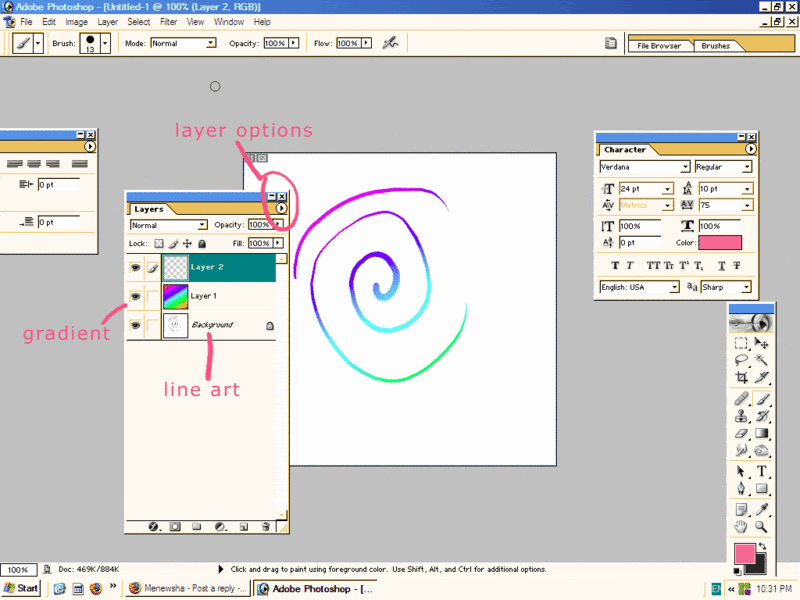The height and width of the screenshot is (600, 800).
Task: Activate the Eyedropper tool
Action: tap(761, 508)
